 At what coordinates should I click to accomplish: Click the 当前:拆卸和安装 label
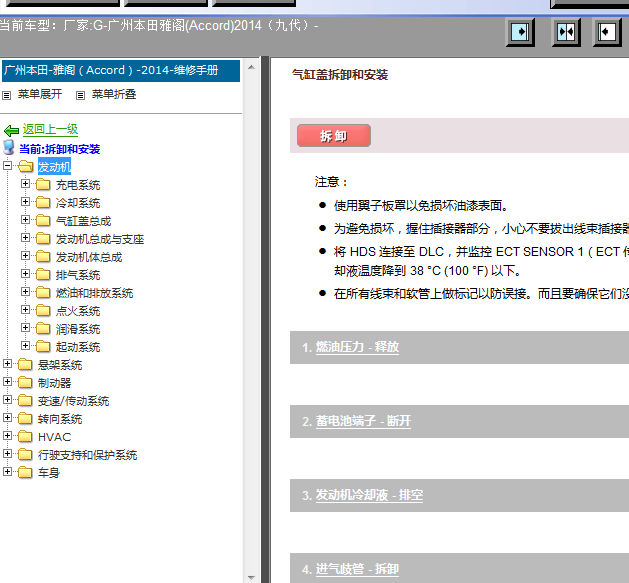tap(59, 149)
